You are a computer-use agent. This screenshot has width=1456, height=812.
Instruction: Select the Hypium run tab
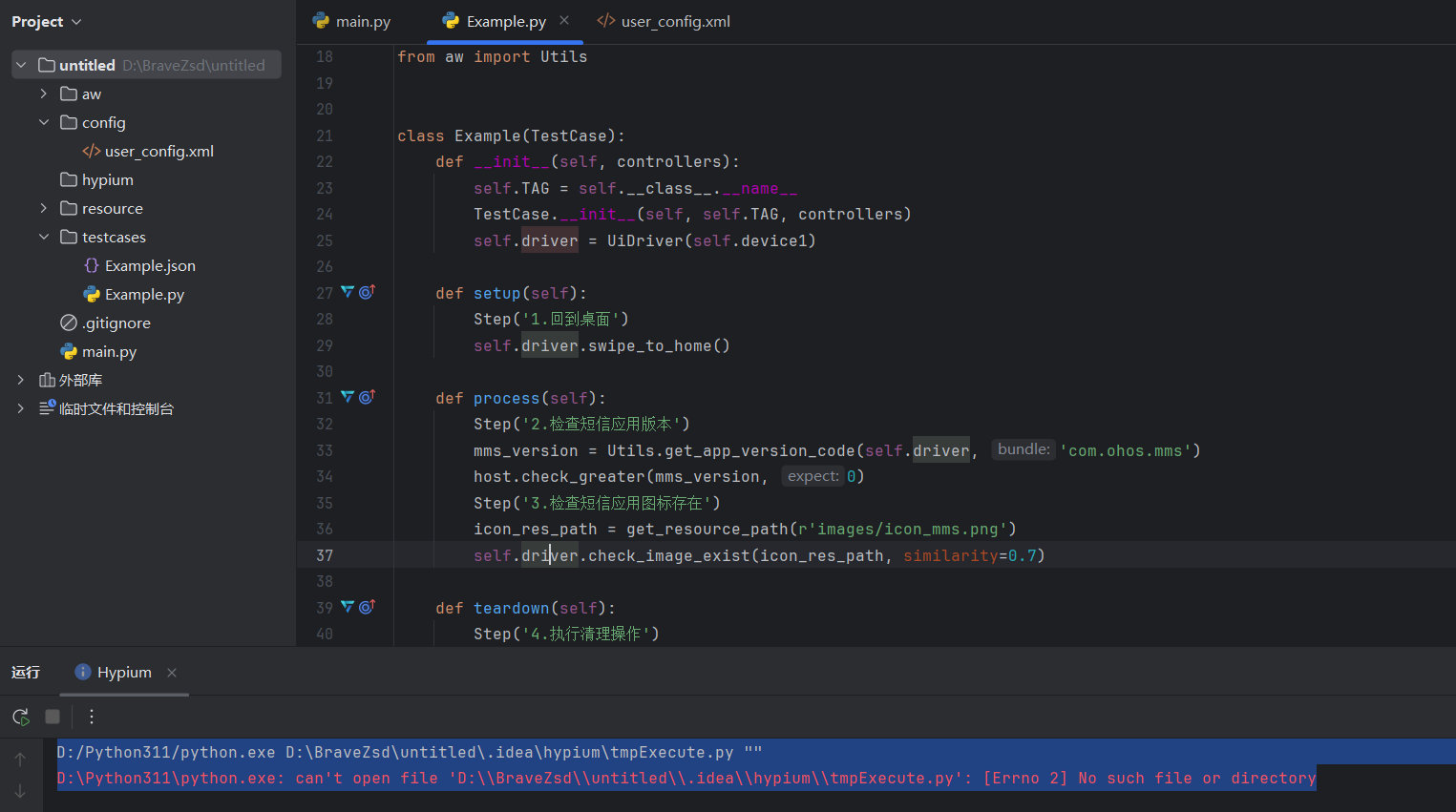click(x=124, y=672)
